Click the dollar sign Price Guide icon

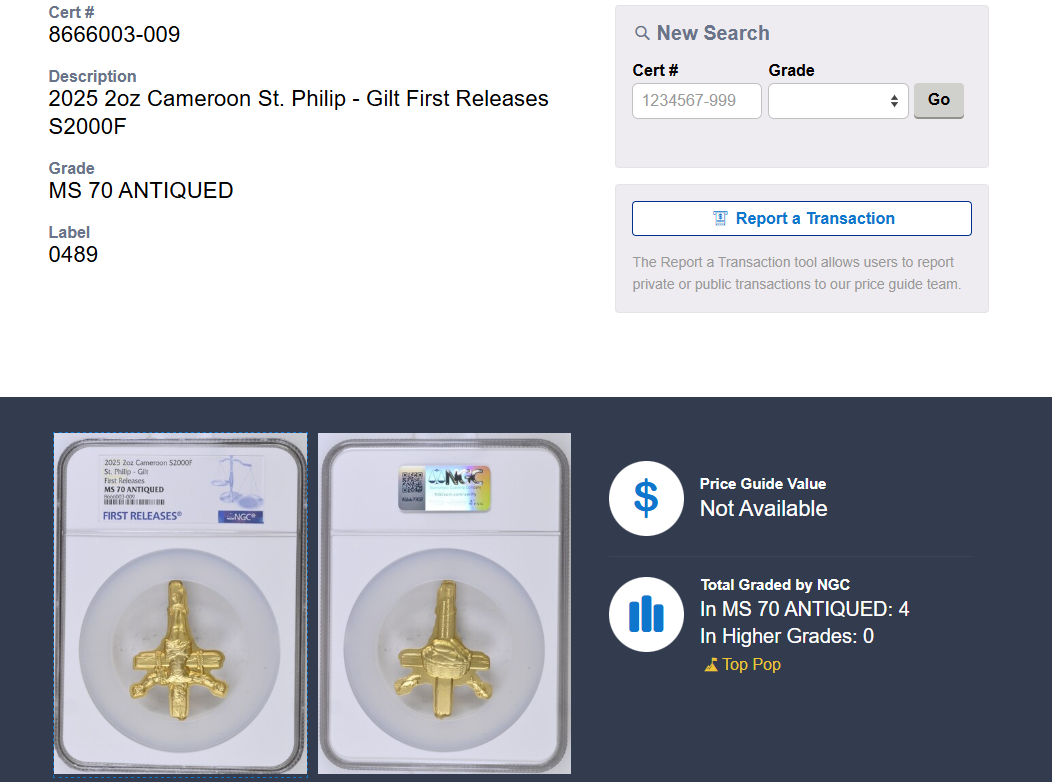pyautogui.click(x=646, y=498)
